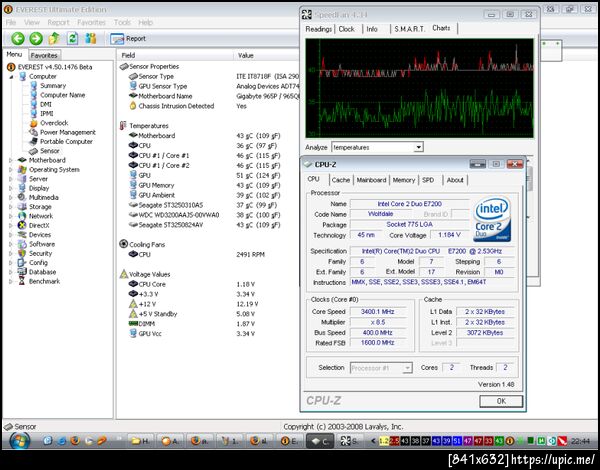The width and height of the screenshot is (600, 470).
Task: Switch to the Favorites tab in EVEREST
Action: click(x=44, y=55)
